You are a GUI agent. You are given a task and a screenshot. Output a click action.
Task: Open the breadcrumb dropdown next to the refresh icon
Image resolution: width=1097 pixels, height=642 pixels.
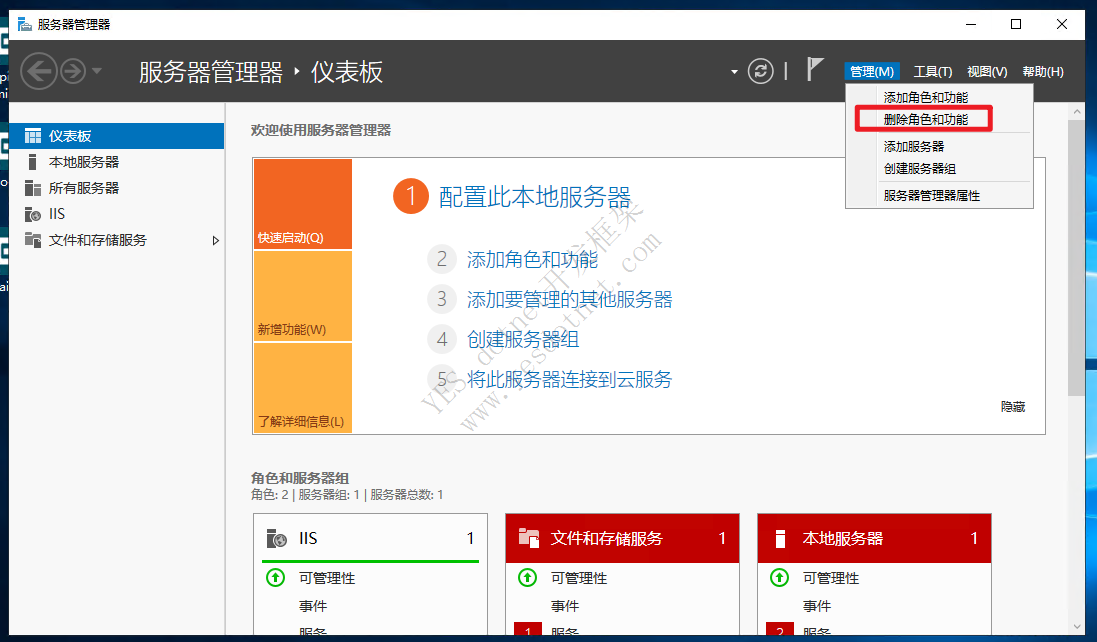click(733, 71)
